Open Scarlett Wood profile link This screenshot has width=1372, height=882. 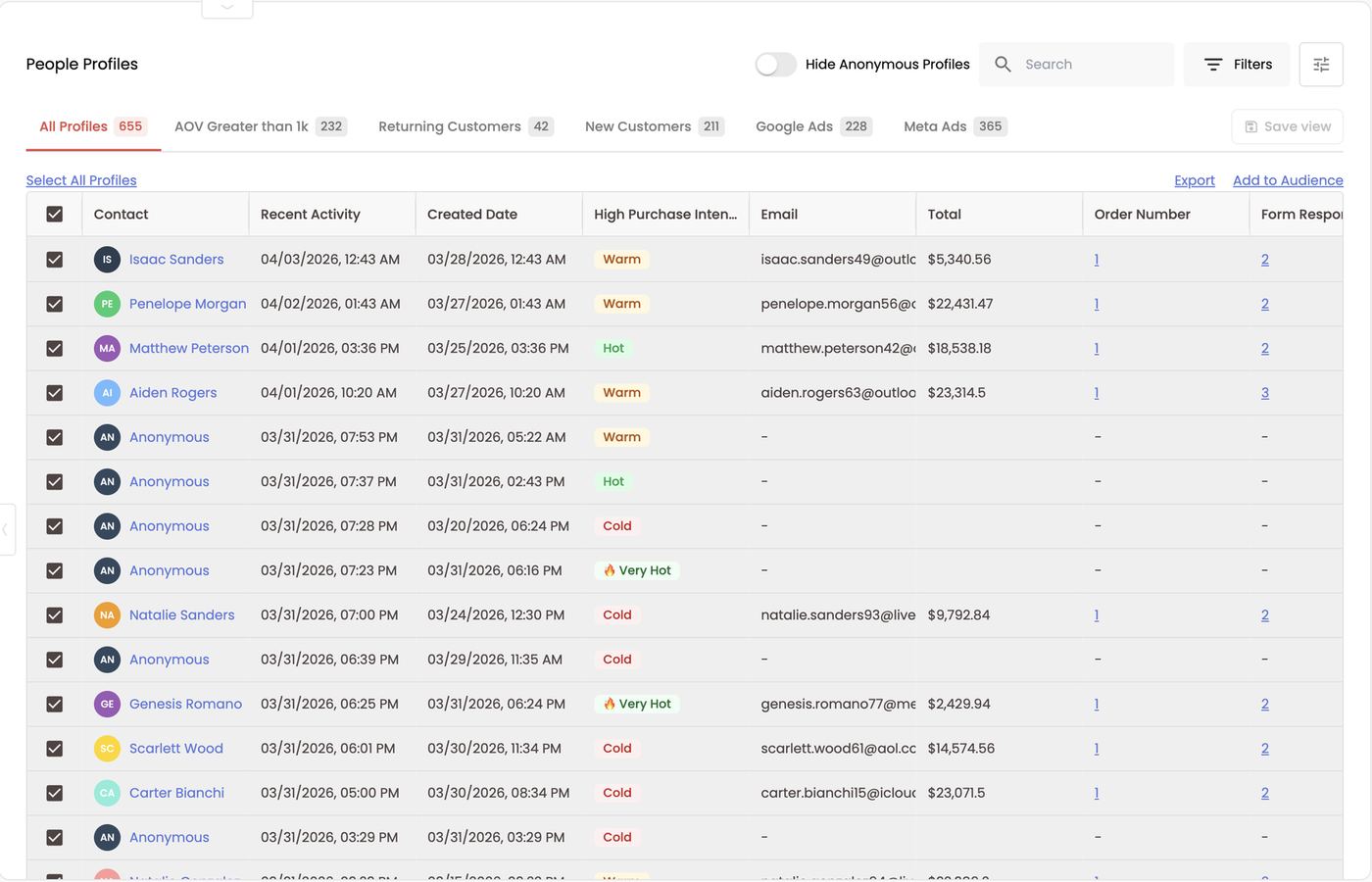176,749
